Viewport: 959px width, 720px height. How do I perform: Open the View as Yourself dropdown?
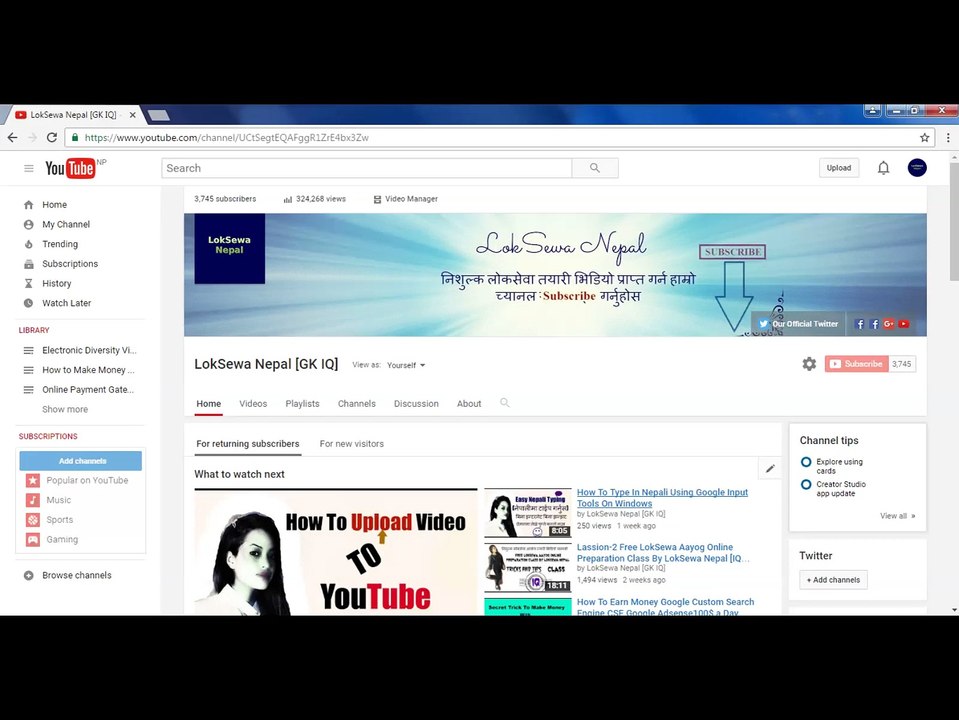point(405,365)
